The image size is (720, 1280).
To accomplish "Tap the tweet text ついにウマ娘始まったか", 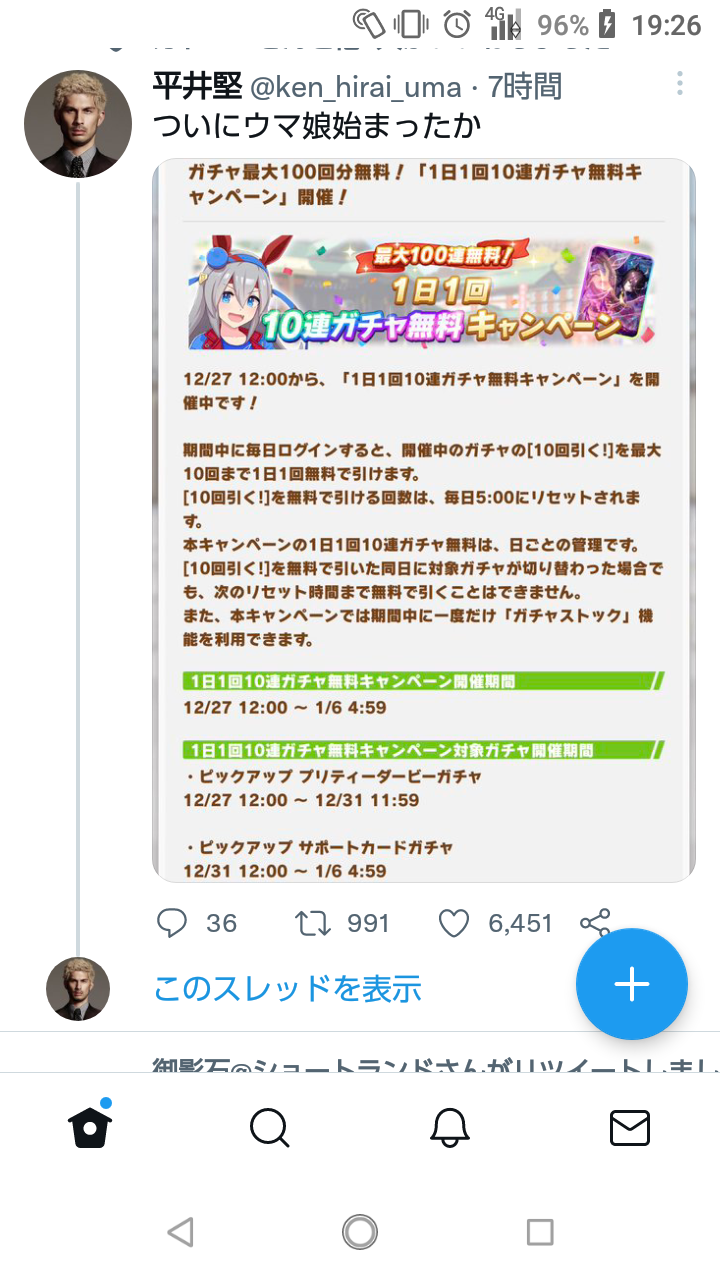I will (318, 127).
